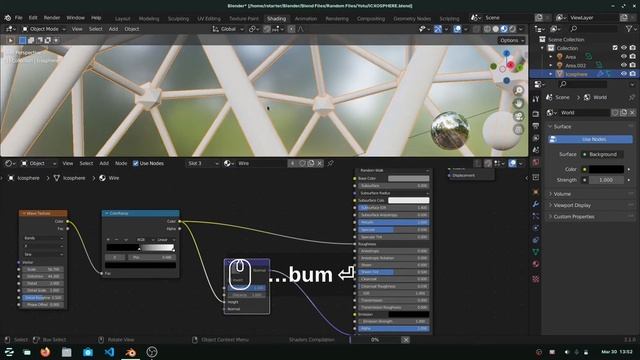The height and width of the screenshot is (360, 640).
Task: Select the Tweak select tool icon
Action: pyautogui.click(x=11, y=40)
